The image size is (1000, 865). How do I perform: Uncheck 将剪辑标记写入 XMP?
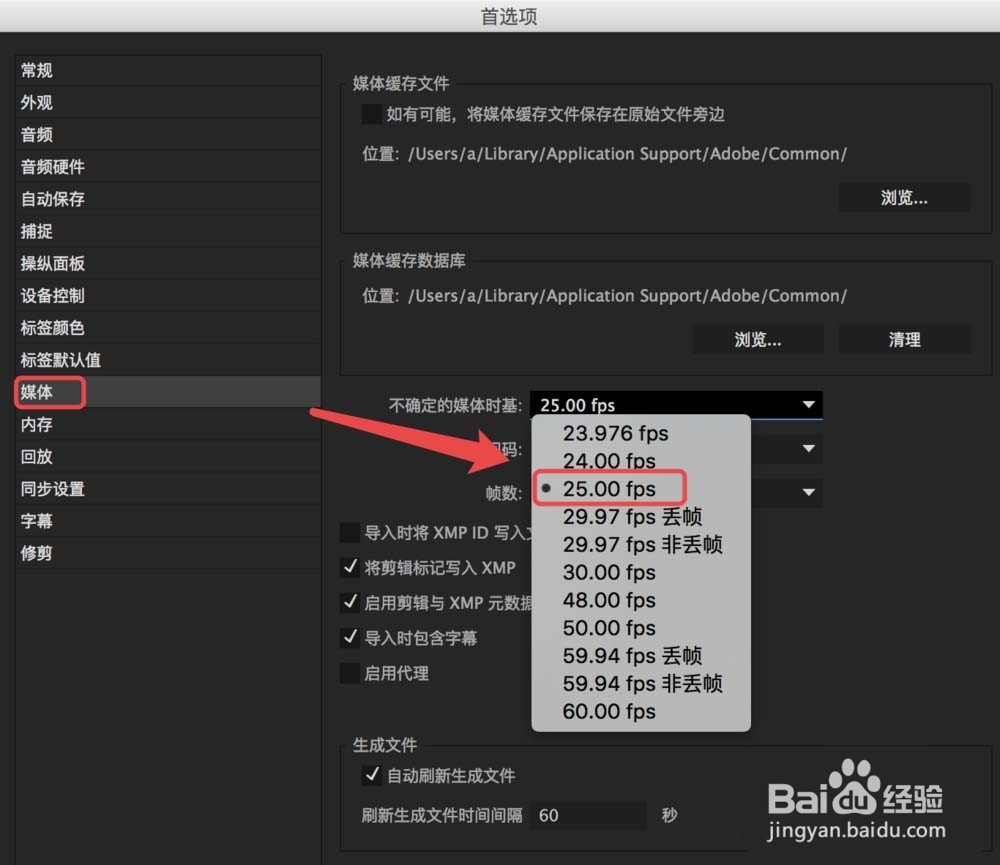click(351, 567)
